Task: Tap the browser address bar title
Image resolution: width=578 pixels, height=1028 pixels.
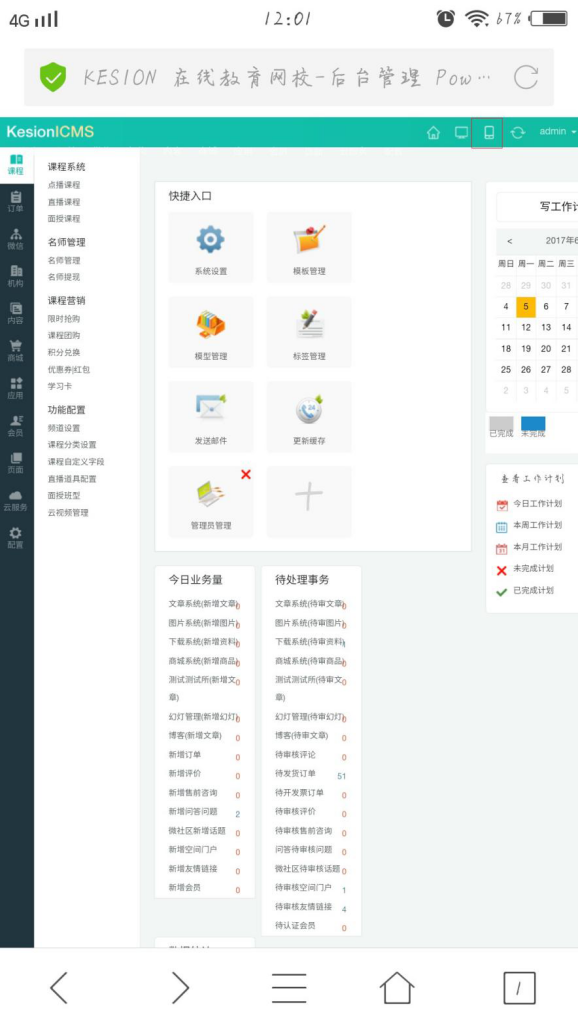Action: point(286,77)
